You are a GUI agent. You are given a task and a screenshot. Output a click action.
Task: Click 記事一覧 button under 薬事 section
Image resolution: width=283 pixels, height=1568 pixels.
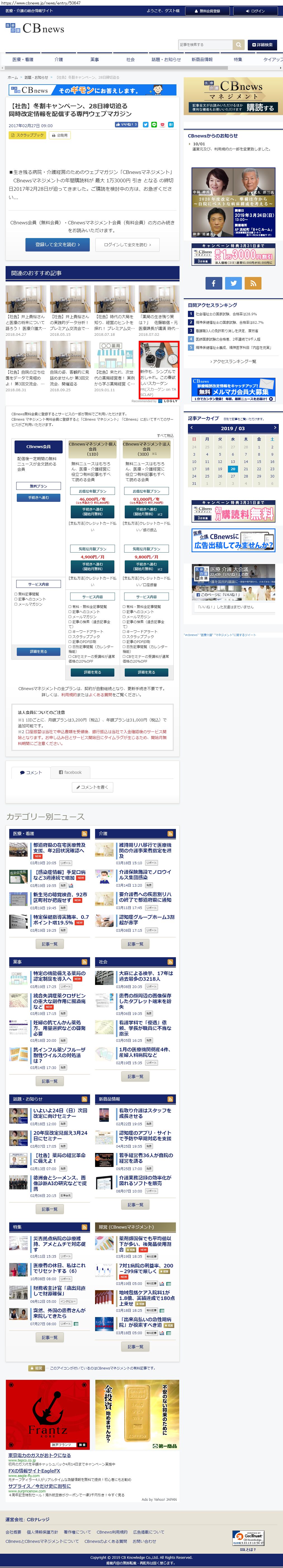pos(49,1082)
